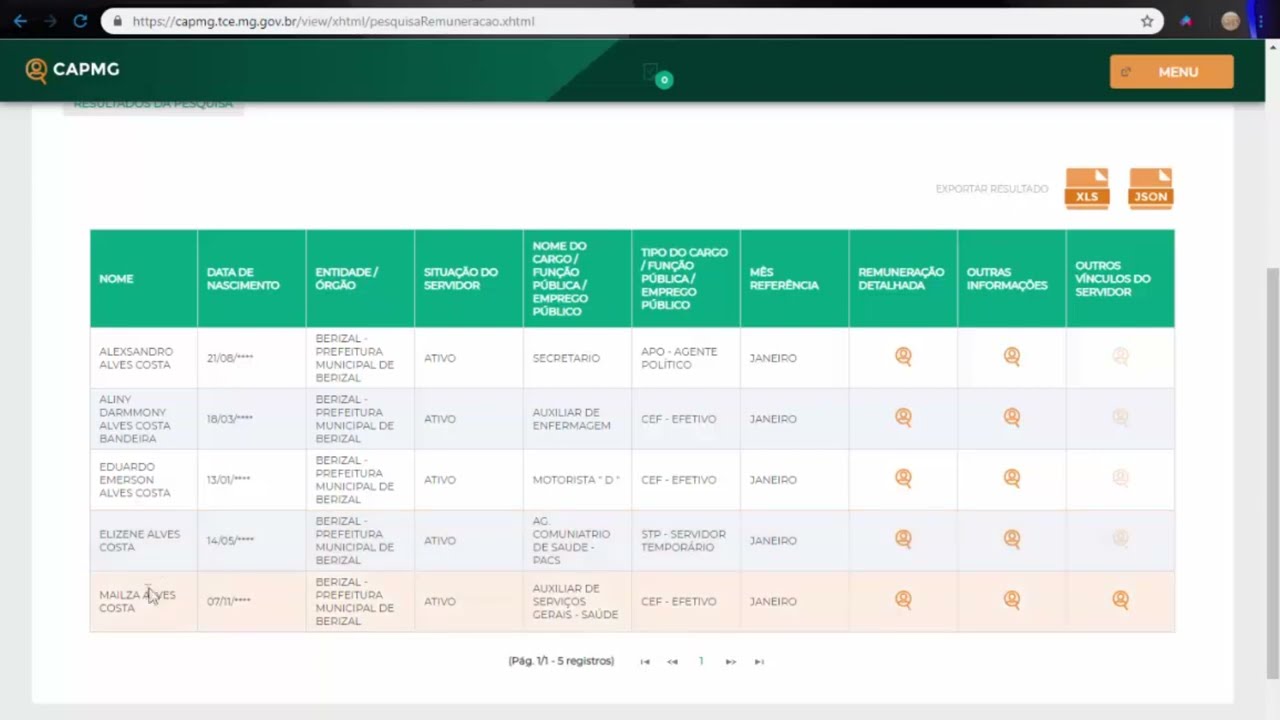Image resolution: width=1280 pixels, height=720 pixels.
Task: View other information for Alexsandro Alves Costa
Action: pos(1012,356)
